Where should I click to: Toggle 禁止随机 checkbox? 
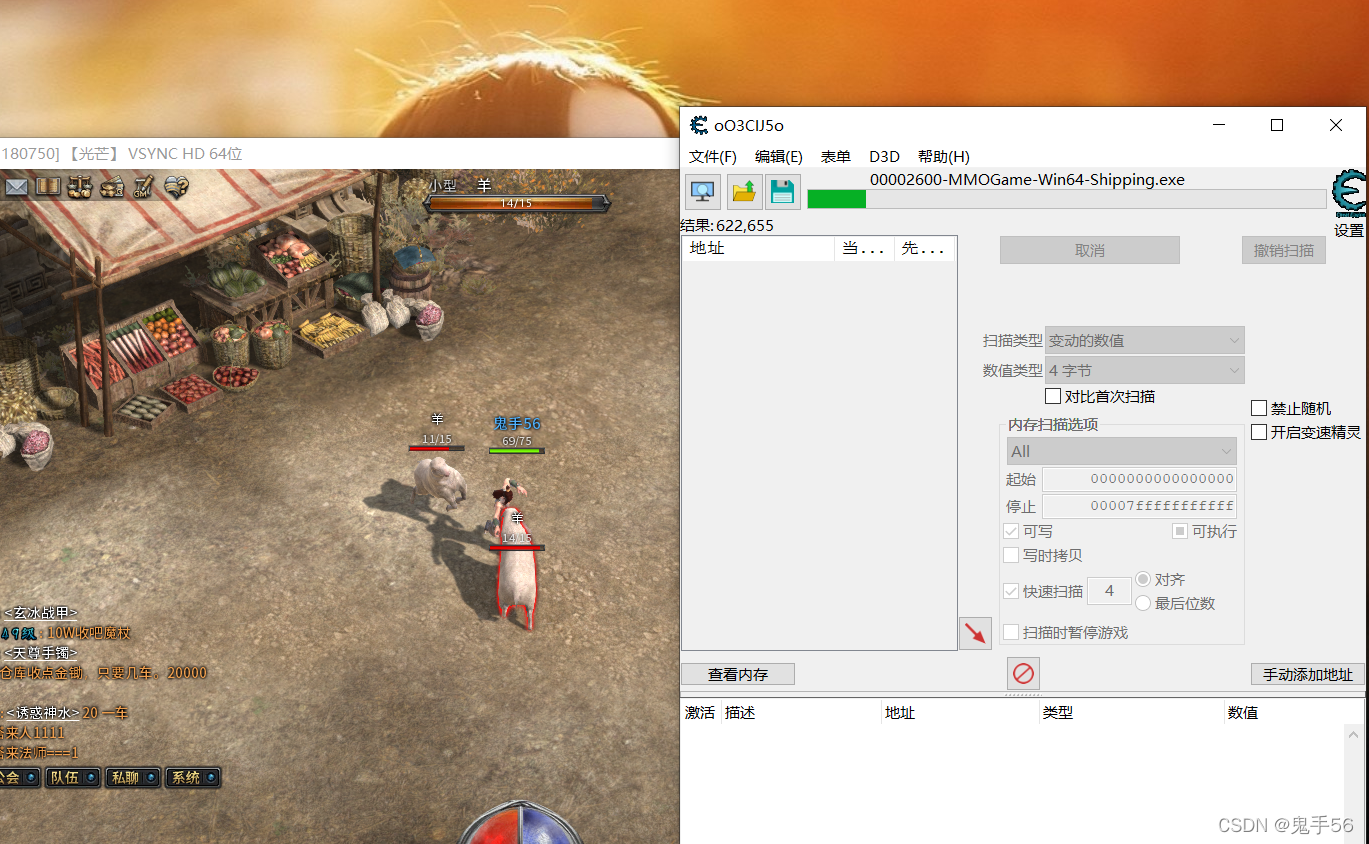pos(1259,408)
